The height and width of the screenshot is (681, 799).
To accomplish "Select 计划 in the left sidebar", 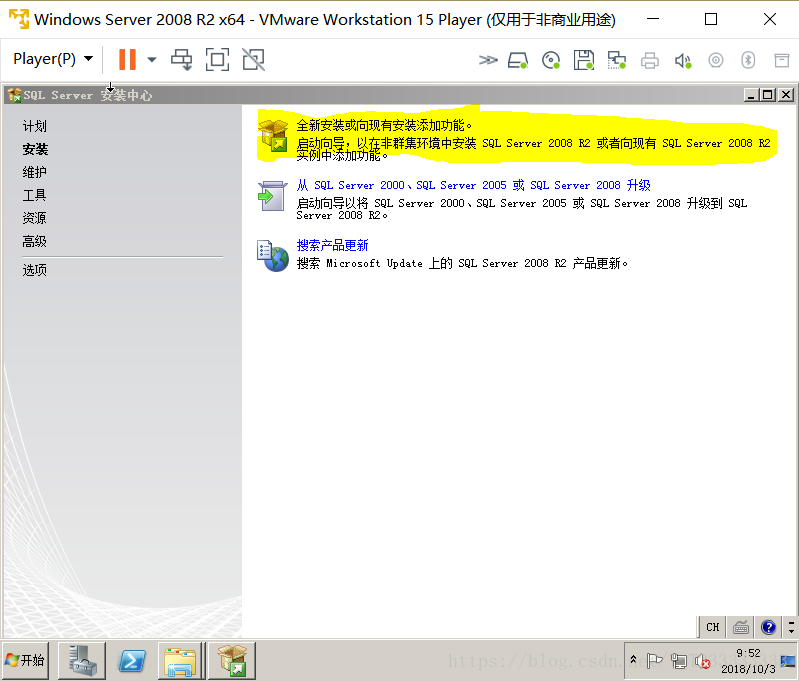I will (x=35, y=126).
